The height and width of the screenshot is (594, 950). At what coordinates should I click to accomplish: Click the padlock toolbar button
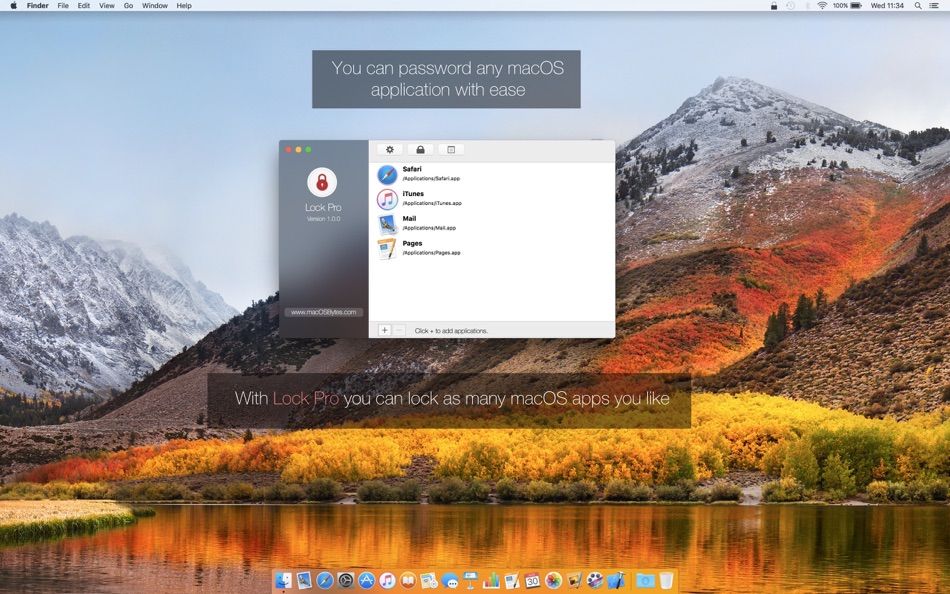click(420, 150)
